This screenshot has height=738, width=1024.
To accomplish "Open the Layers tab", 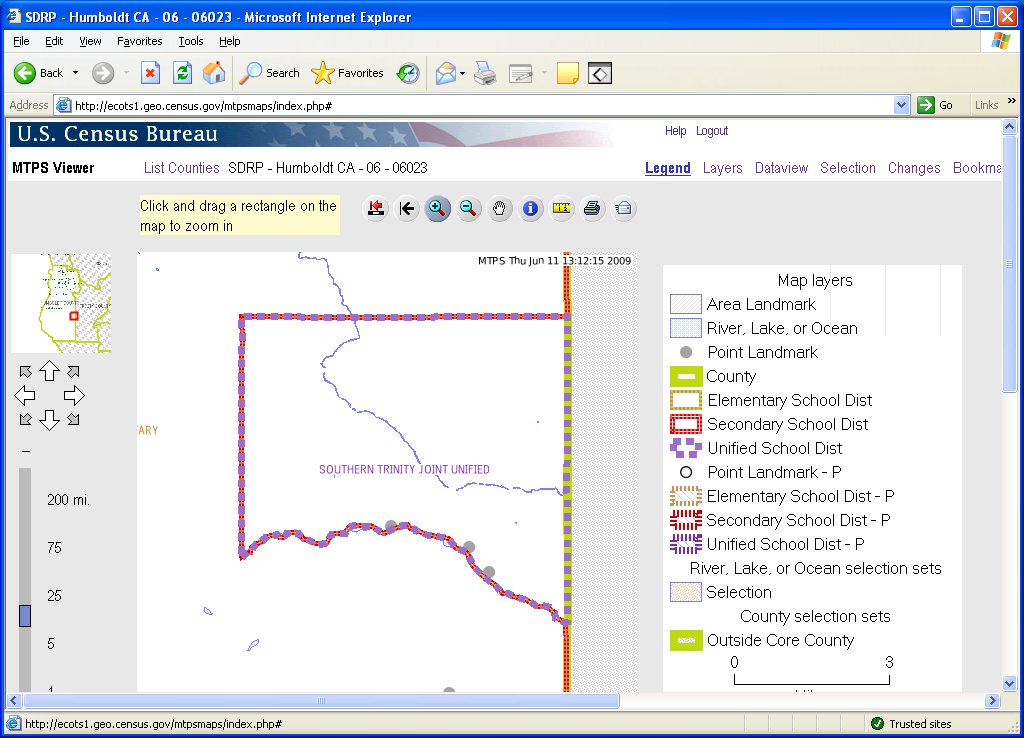I will [722, 168].
